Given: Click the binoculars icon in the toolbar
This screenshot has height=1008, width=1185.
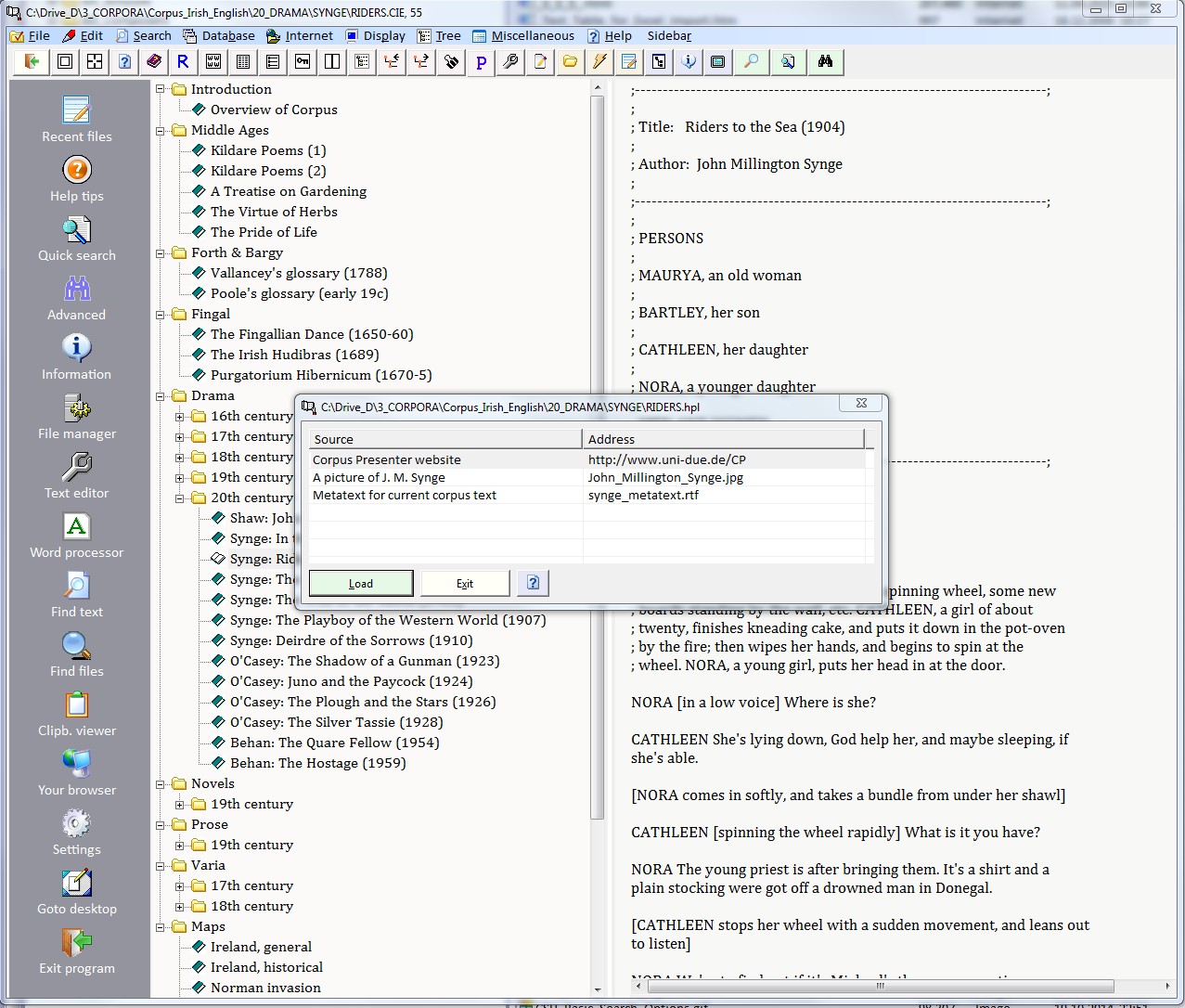Looking at the screenshot, I should tap(825, 62).
